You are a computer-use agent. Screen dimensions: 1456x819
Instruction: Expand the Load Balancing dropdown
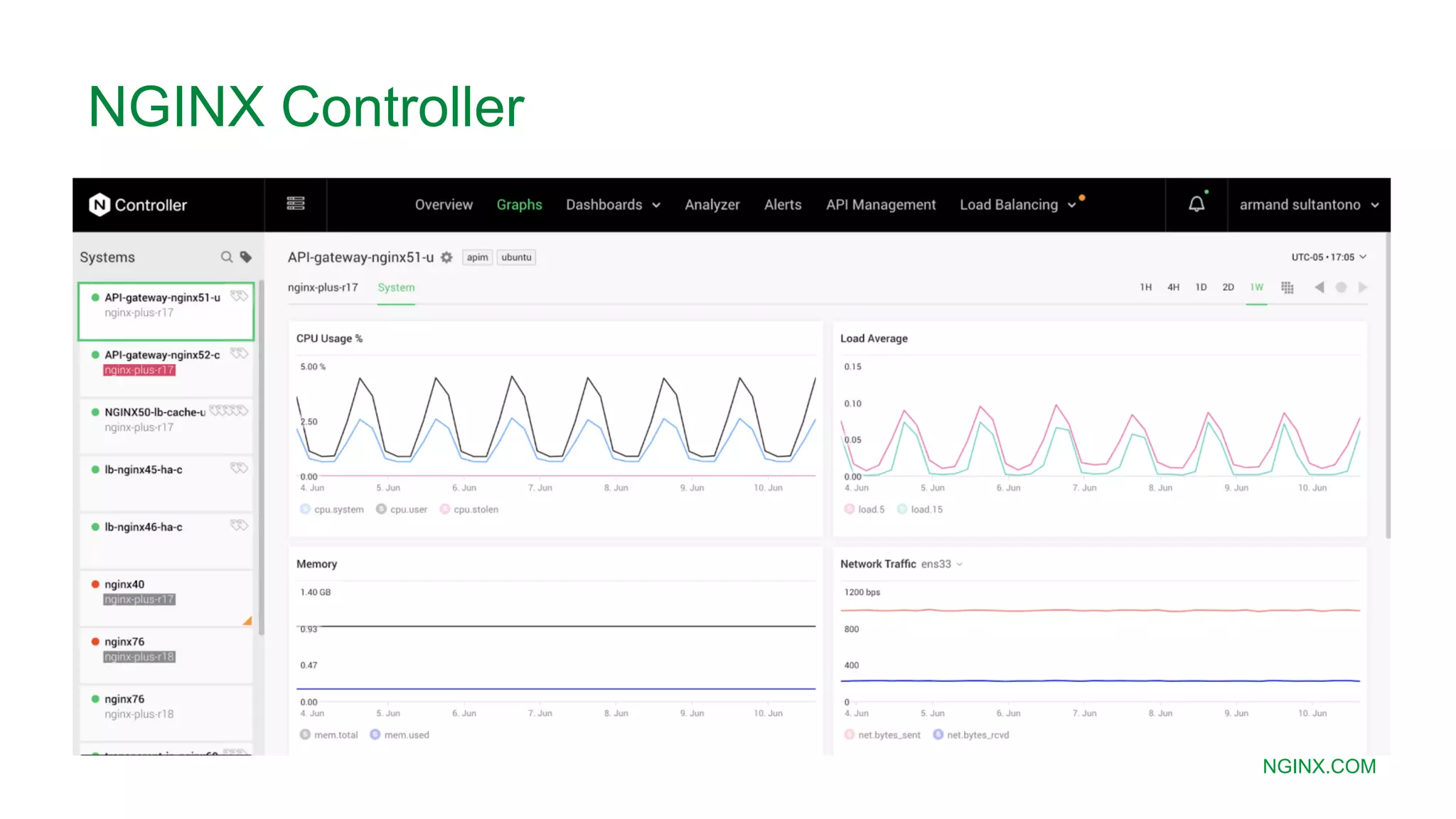coord(1018,205)
